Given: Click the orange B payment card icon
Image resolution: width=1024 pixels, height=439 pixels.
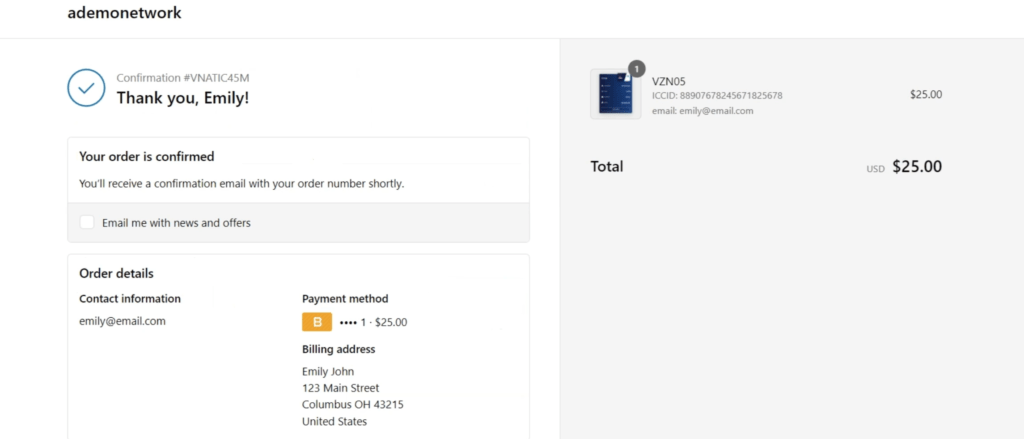Looking at the screenshot, I should click(317, 322).
